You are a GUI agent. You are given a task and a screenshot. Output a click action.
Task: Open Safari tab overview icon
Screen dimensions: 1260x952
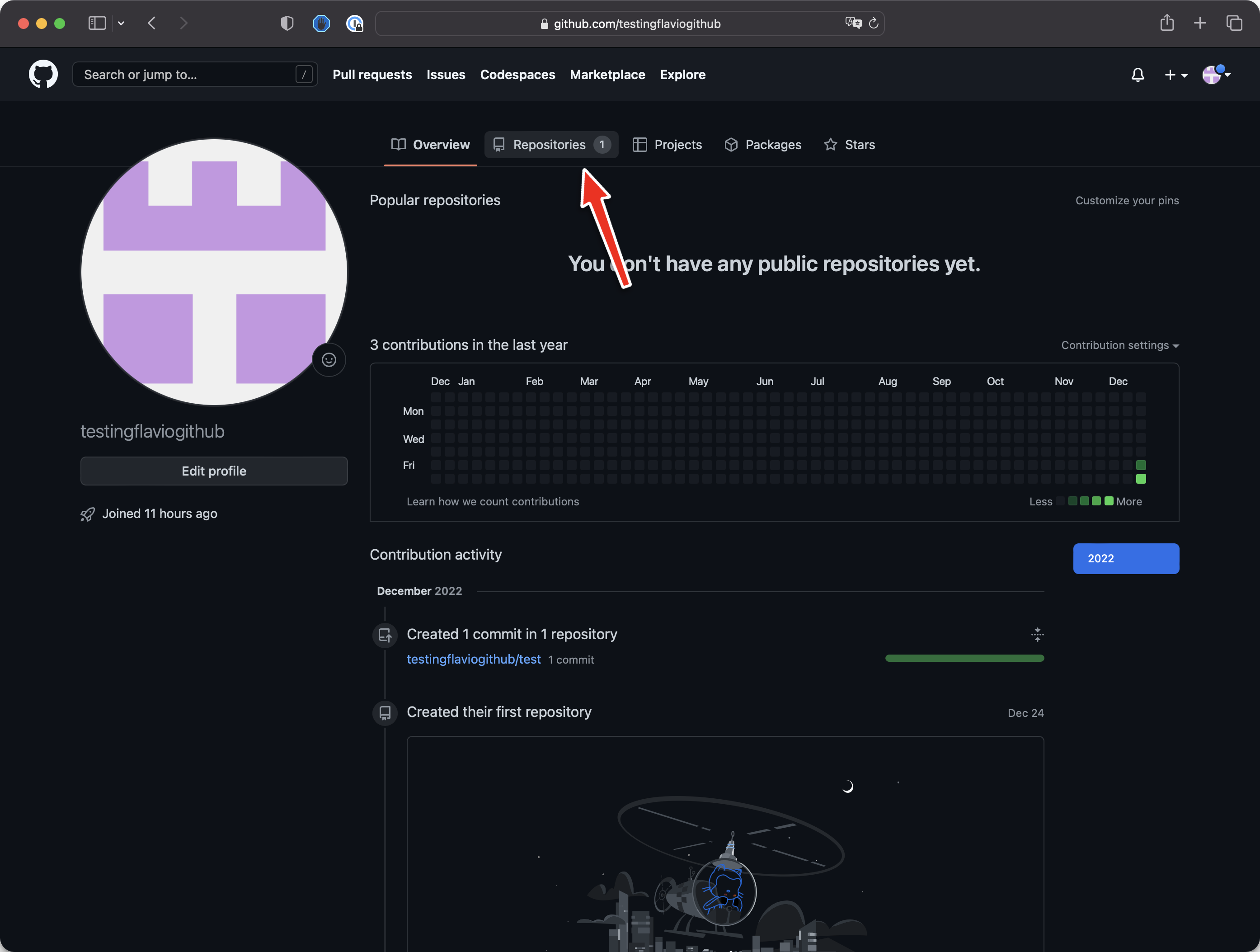point(1234,24)
